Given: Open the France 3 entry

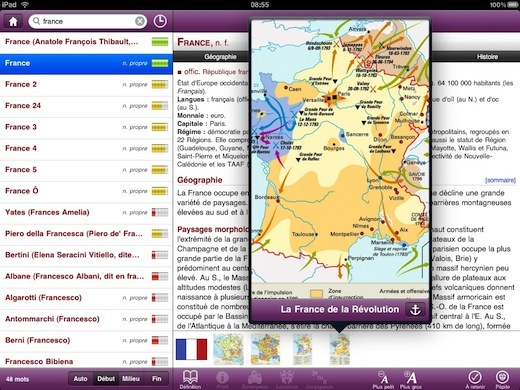Looking at the screenshot, I should click(x=86, y=127).
